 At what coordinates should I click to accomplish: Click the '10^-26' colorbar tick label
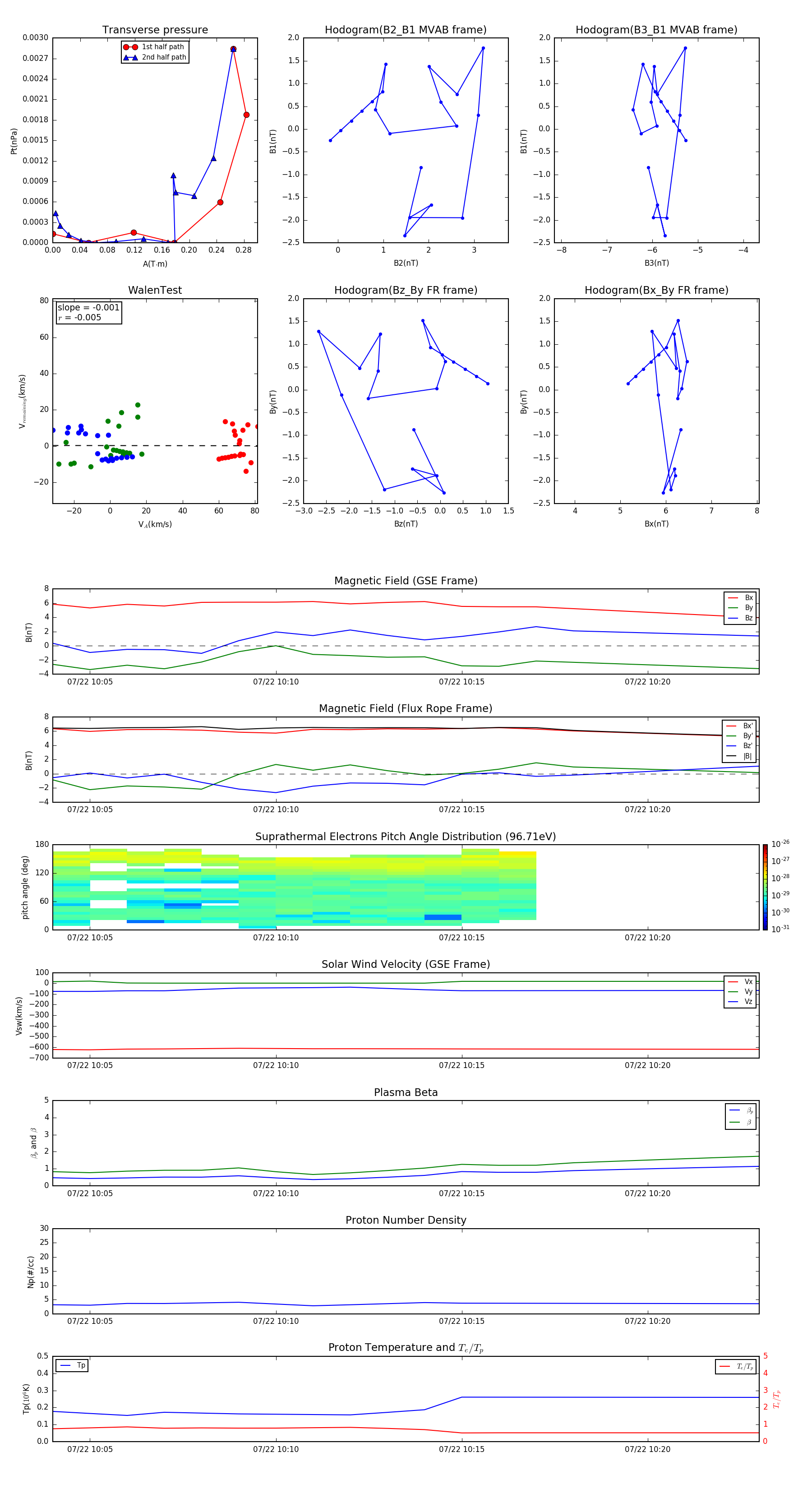780,844
